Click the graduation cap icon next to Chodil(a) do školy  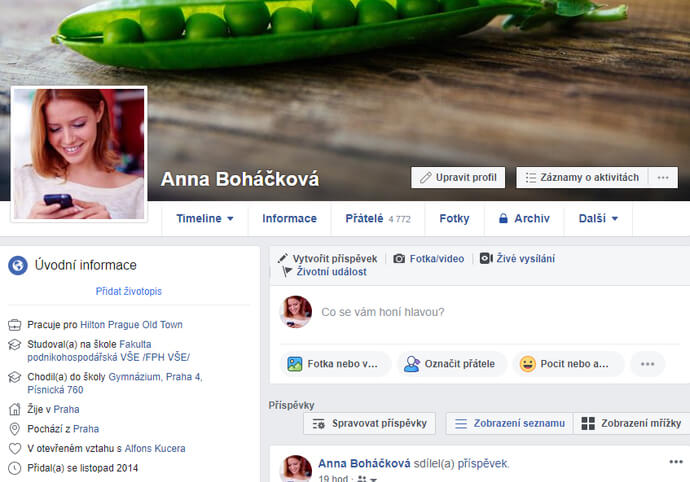pos(15,377)
